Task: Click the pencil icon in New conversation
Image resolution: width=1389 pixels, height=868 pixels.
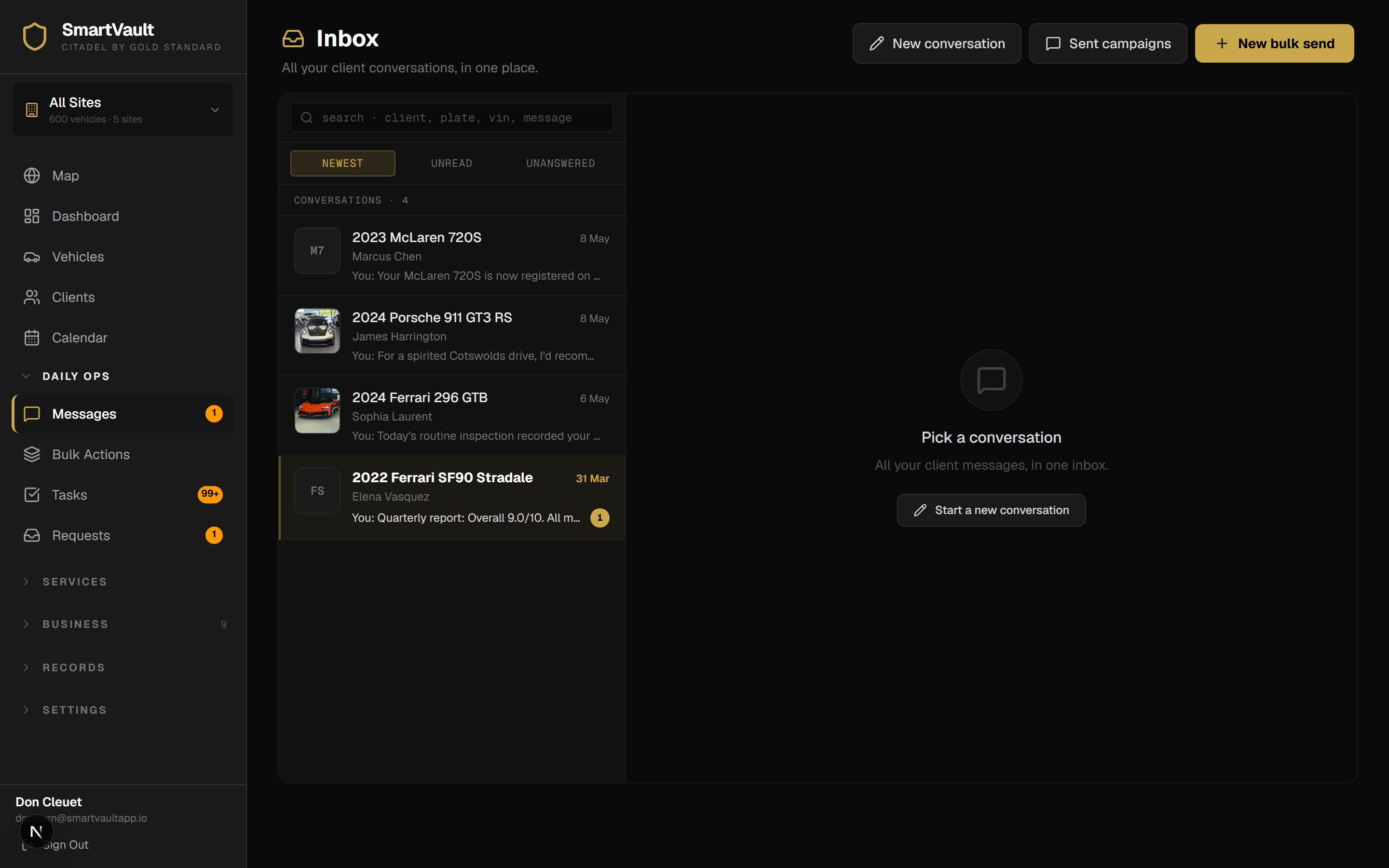Action: tap(876, 43)
